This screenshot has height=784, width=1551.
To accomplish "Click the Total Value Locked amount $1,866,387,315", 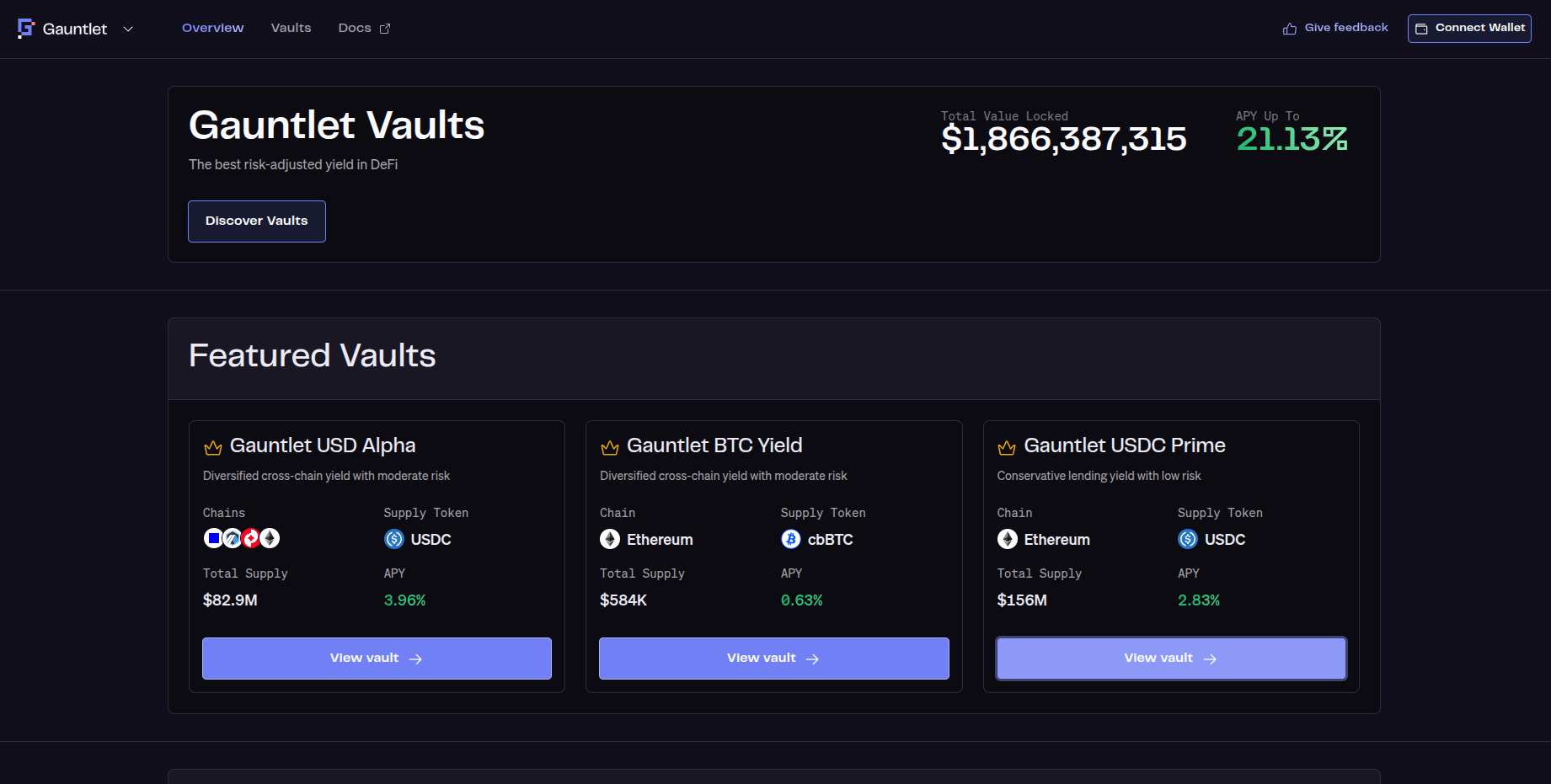I will pyautogui.click(x=1064, y=139).
